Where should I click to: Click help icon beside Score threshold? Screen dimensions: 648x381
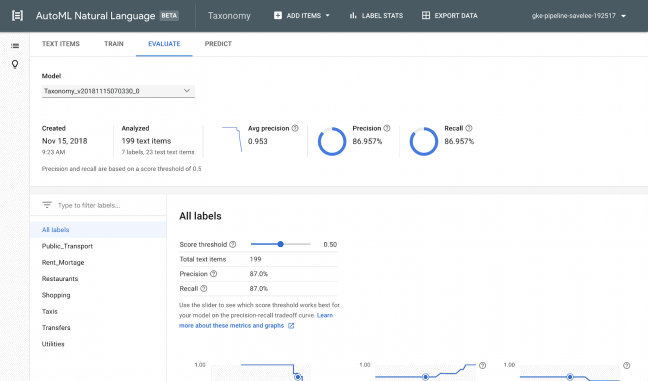pyautogui.click(x=233, y=244)
